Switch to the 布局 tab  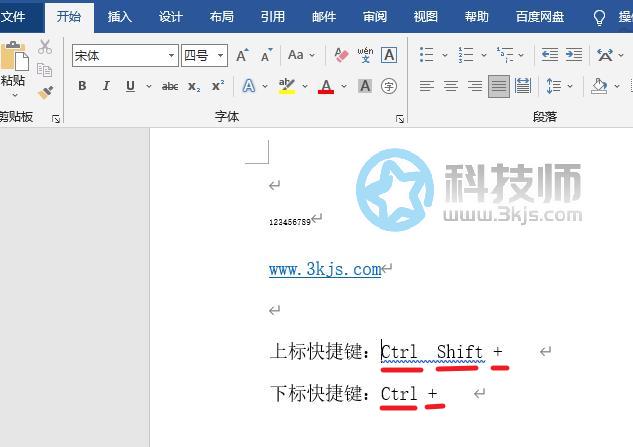[222, 17]
